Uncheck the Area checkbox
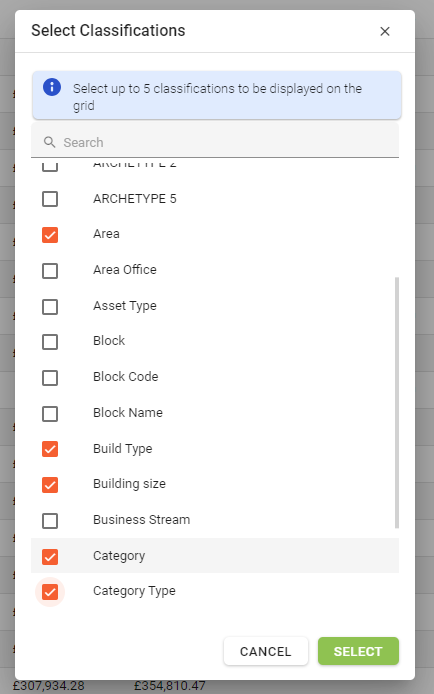Viewport: 434px width, 694px height. 50,235
